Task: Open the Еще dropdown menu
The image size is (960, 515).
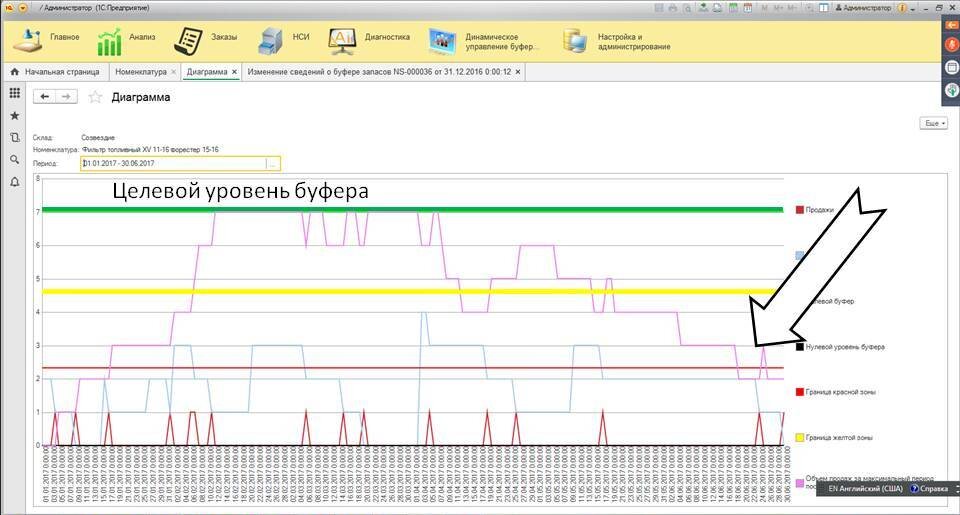Action: (x=934, y=123)
